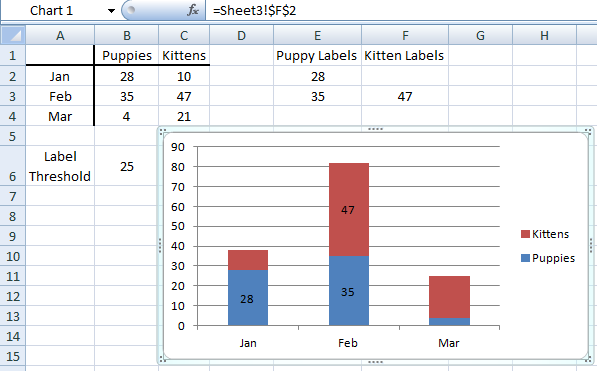Click the chart left-edge resize handle
The width and height of the screenshot is (597, 371).
[x=160, y=245]
